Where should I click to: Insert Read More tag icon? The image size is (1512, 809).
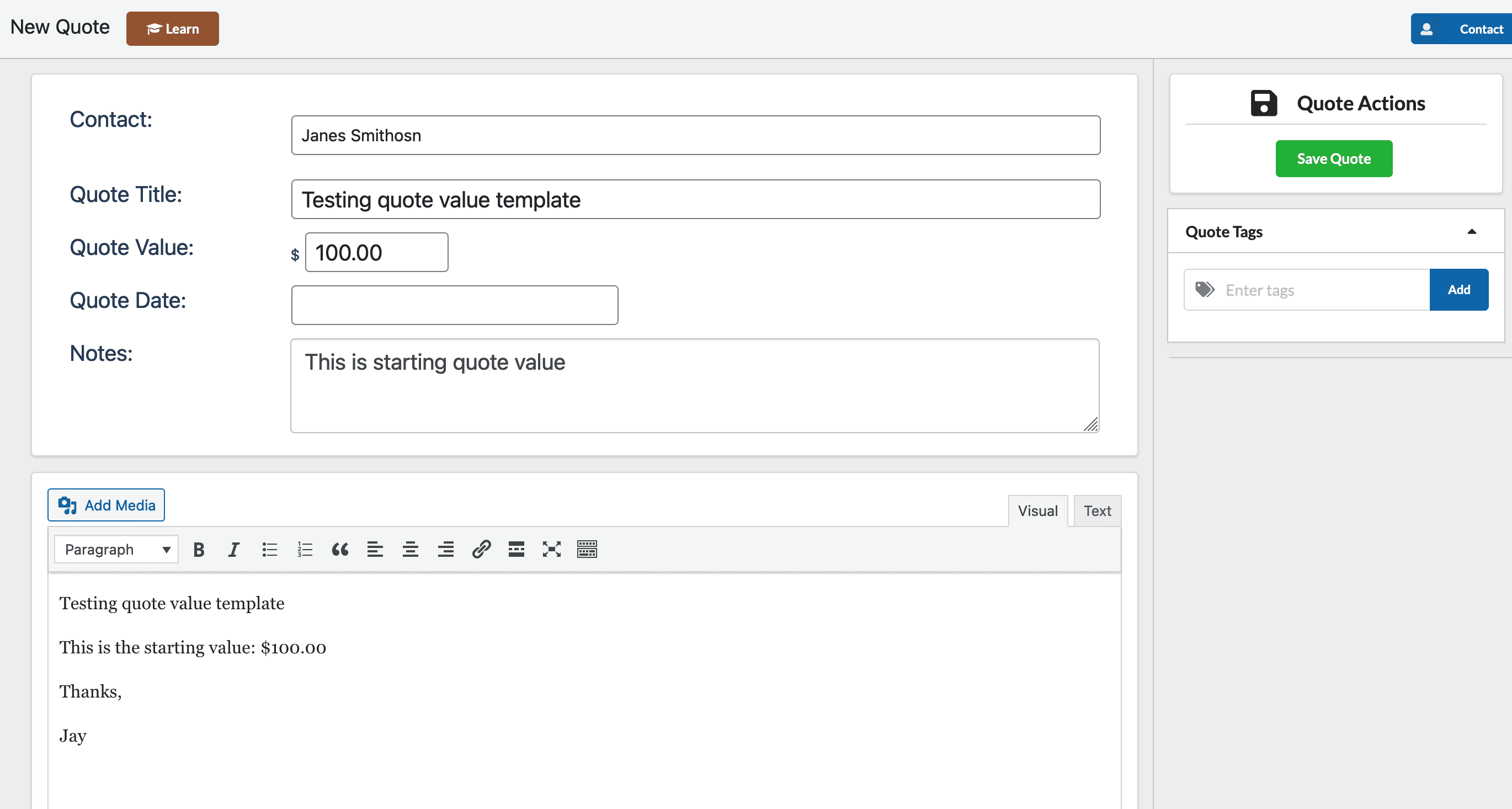[x=517, y=550]
